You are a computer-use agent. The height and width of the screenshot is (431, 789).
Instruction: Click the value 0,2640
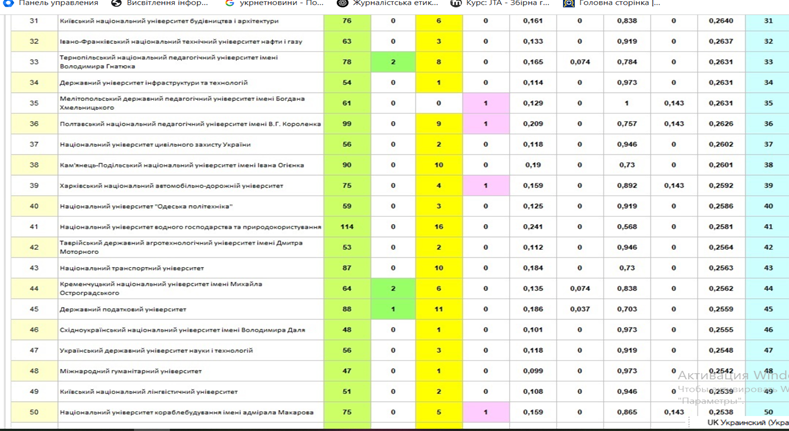point(721,21)
